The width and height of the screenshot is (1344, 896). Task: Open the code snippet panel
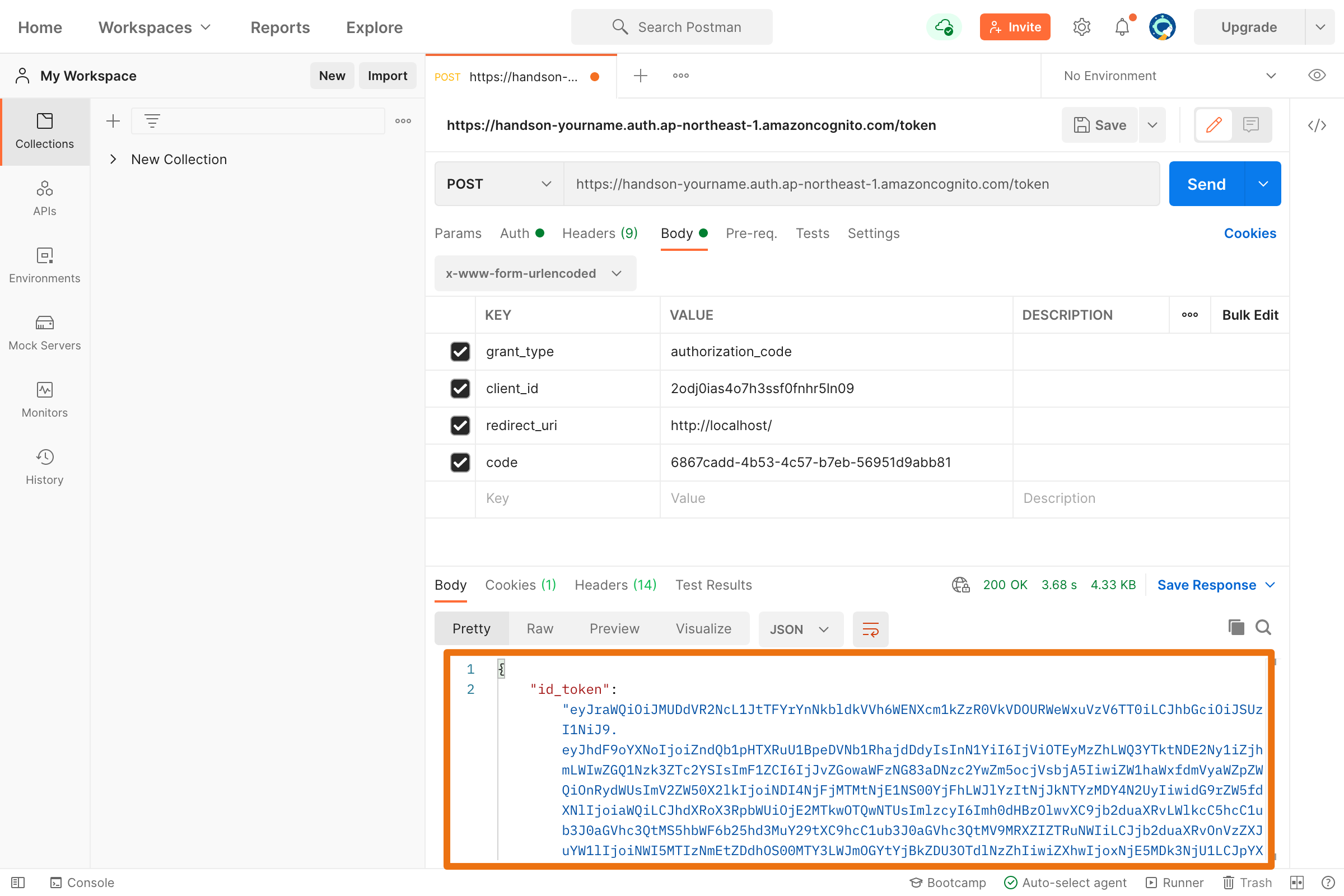(1317, 125)
